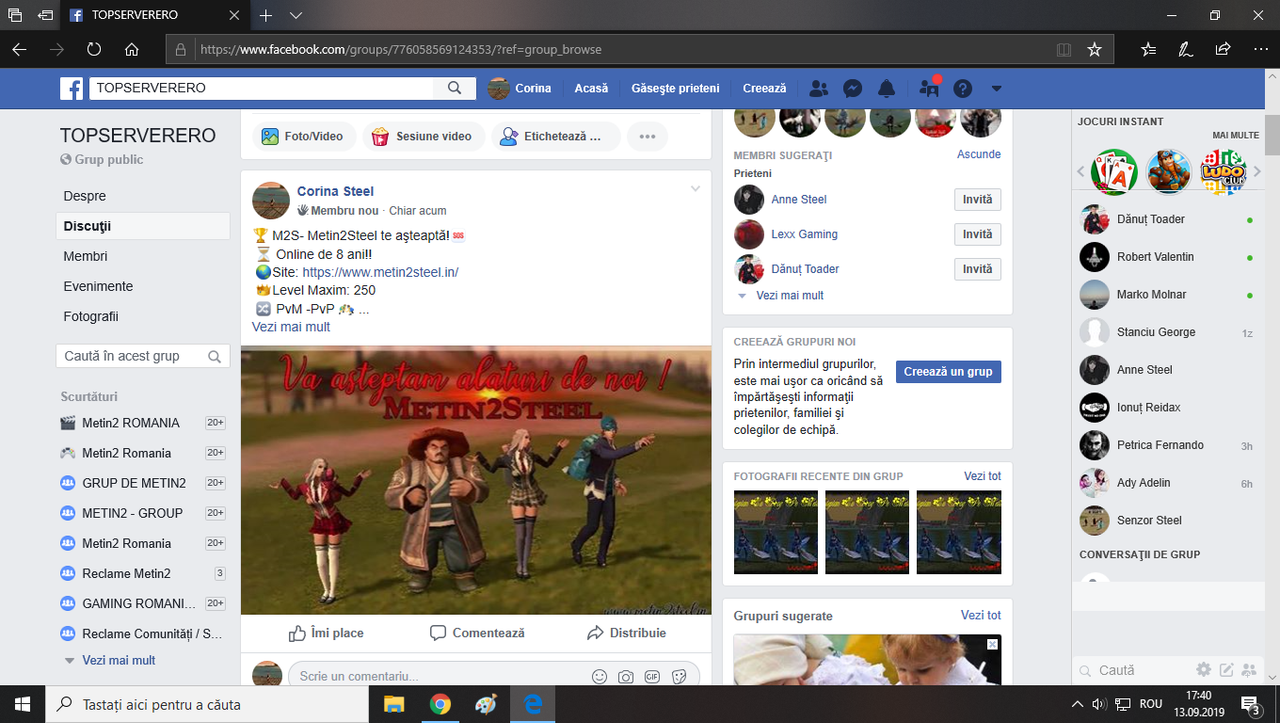Click the browser refresh icon
The height and width of the screenshot is (723, 1280).
[x=94, y=49]
